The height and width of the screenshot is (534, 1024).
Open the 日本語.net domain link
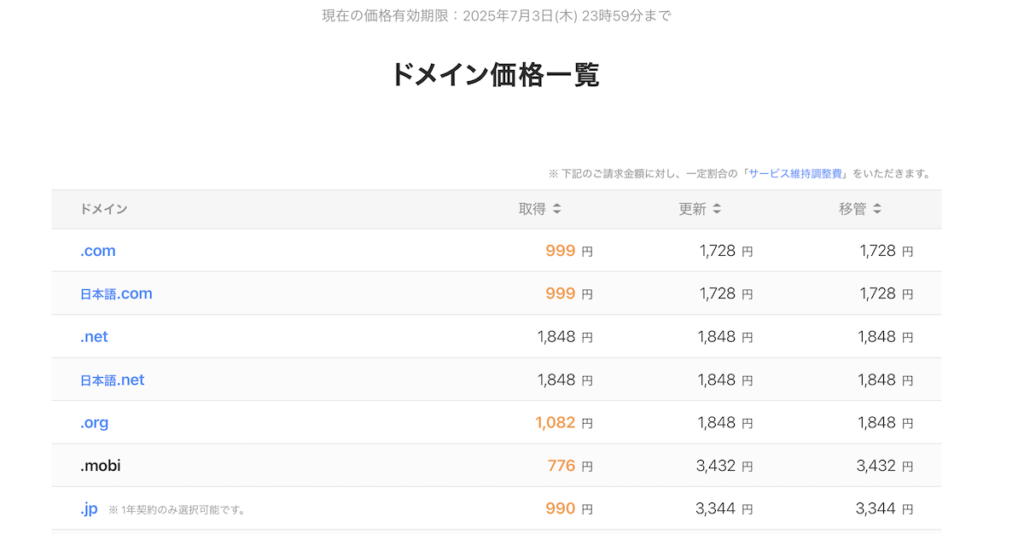112,380
